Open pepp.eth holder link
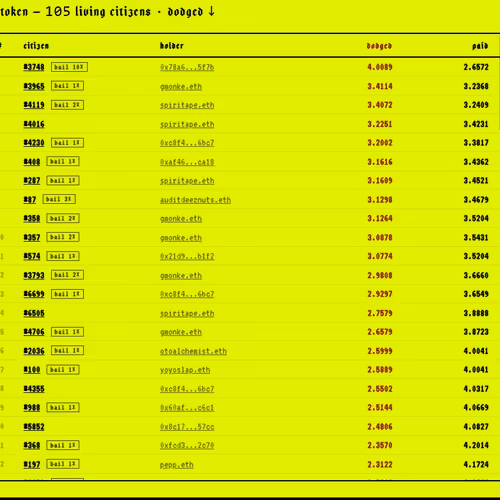500x500 pixels. (176, 465)
